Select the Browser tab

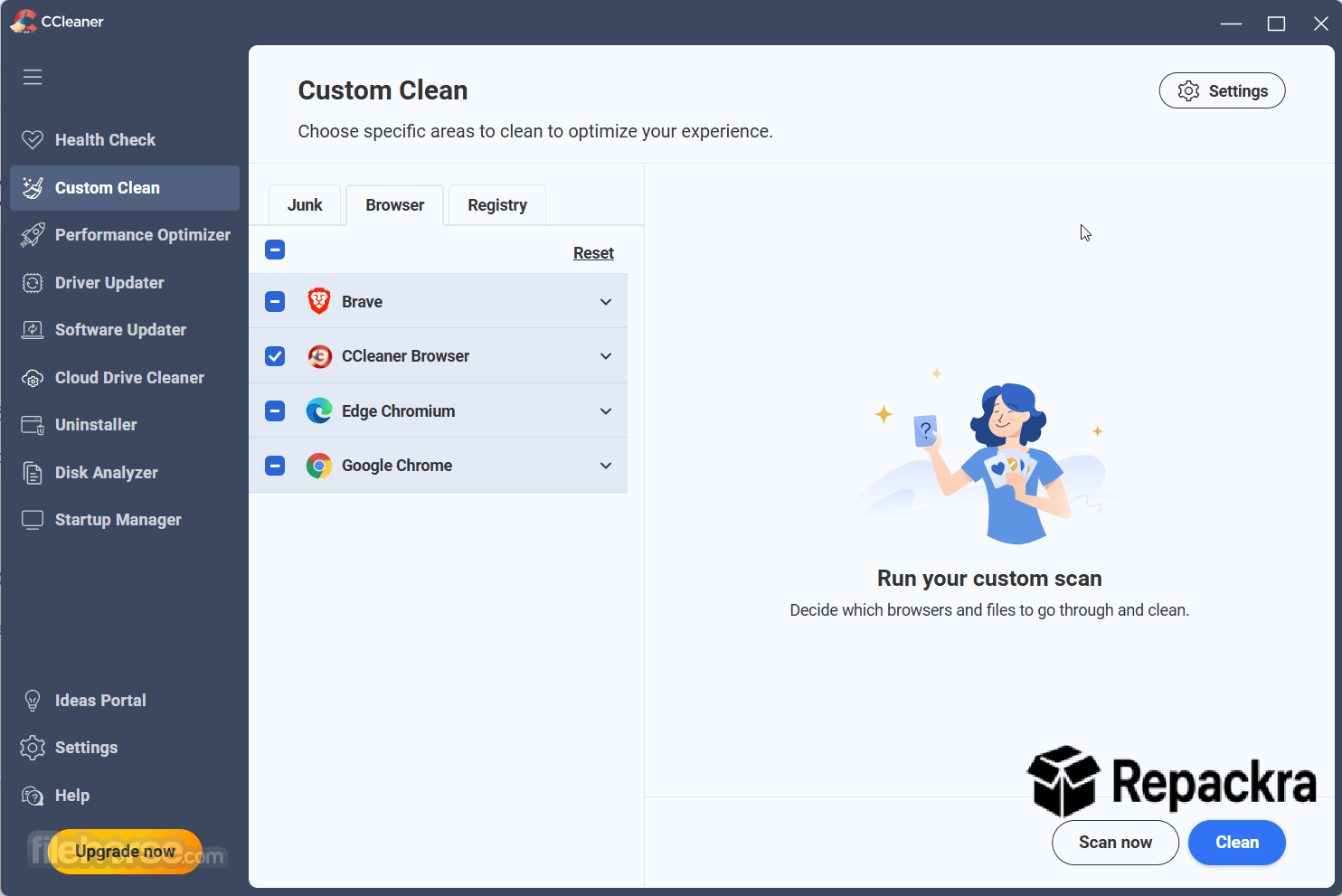coord(395,205)
